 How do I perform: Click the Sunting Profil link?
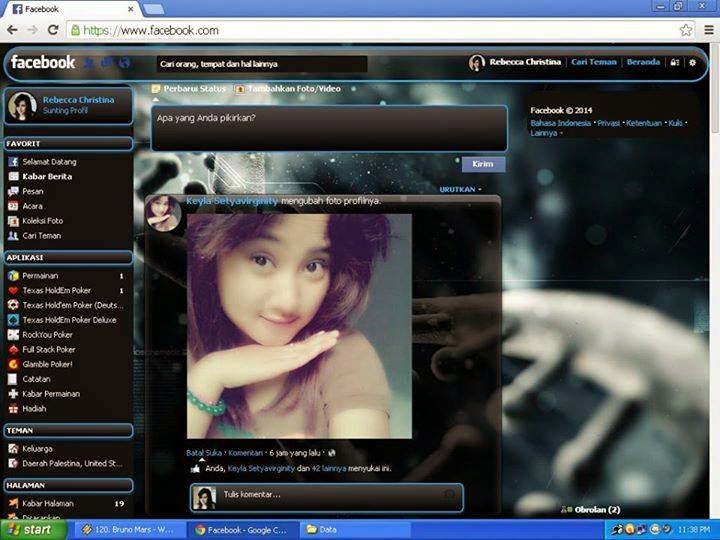click(65, 111)
